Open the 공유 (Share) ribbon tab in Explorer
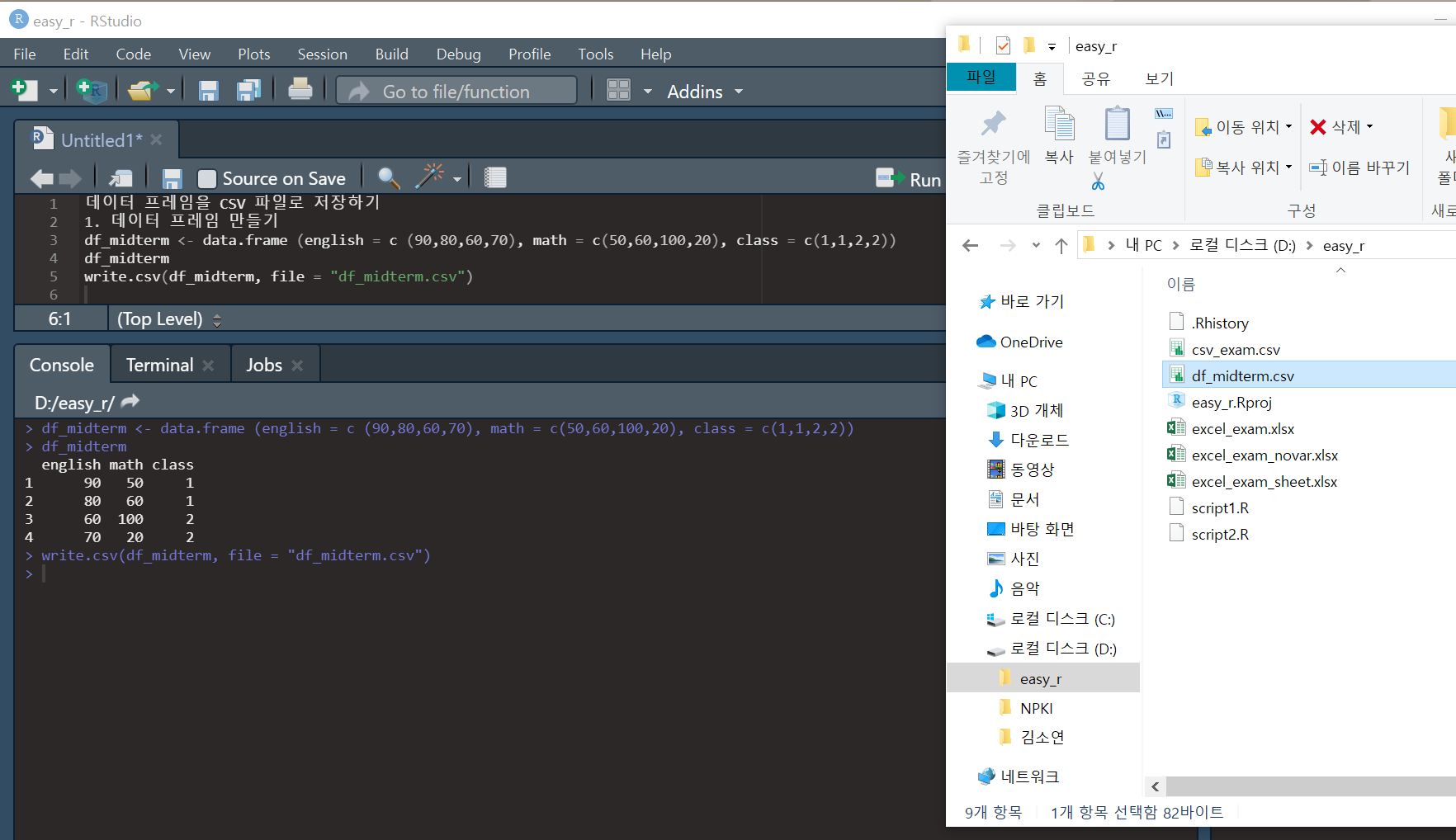Viewport: 1456px width, 840px height. (x=1096, y=78)
